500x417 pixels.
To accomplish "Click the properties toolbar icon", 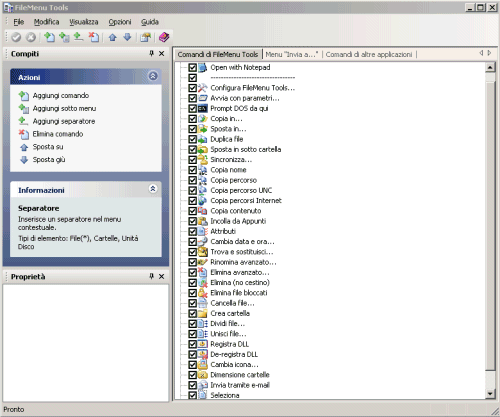I will point(145,37).
